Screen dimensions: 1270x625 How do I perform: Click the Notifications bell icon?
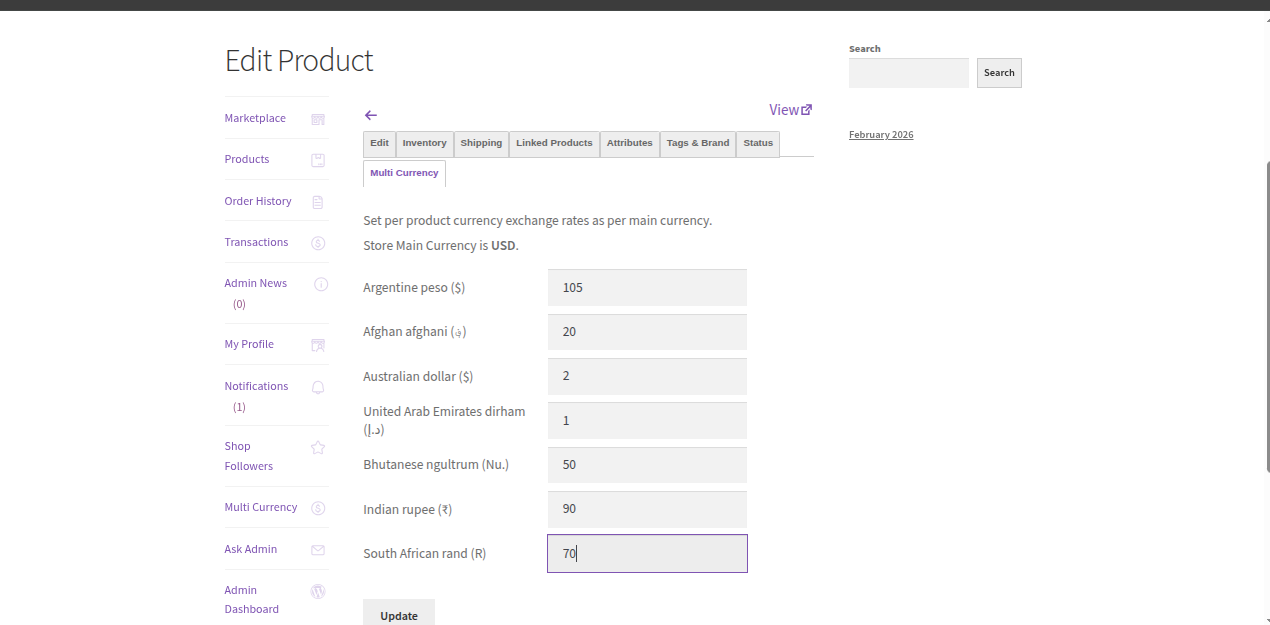(x=318, y=387)
